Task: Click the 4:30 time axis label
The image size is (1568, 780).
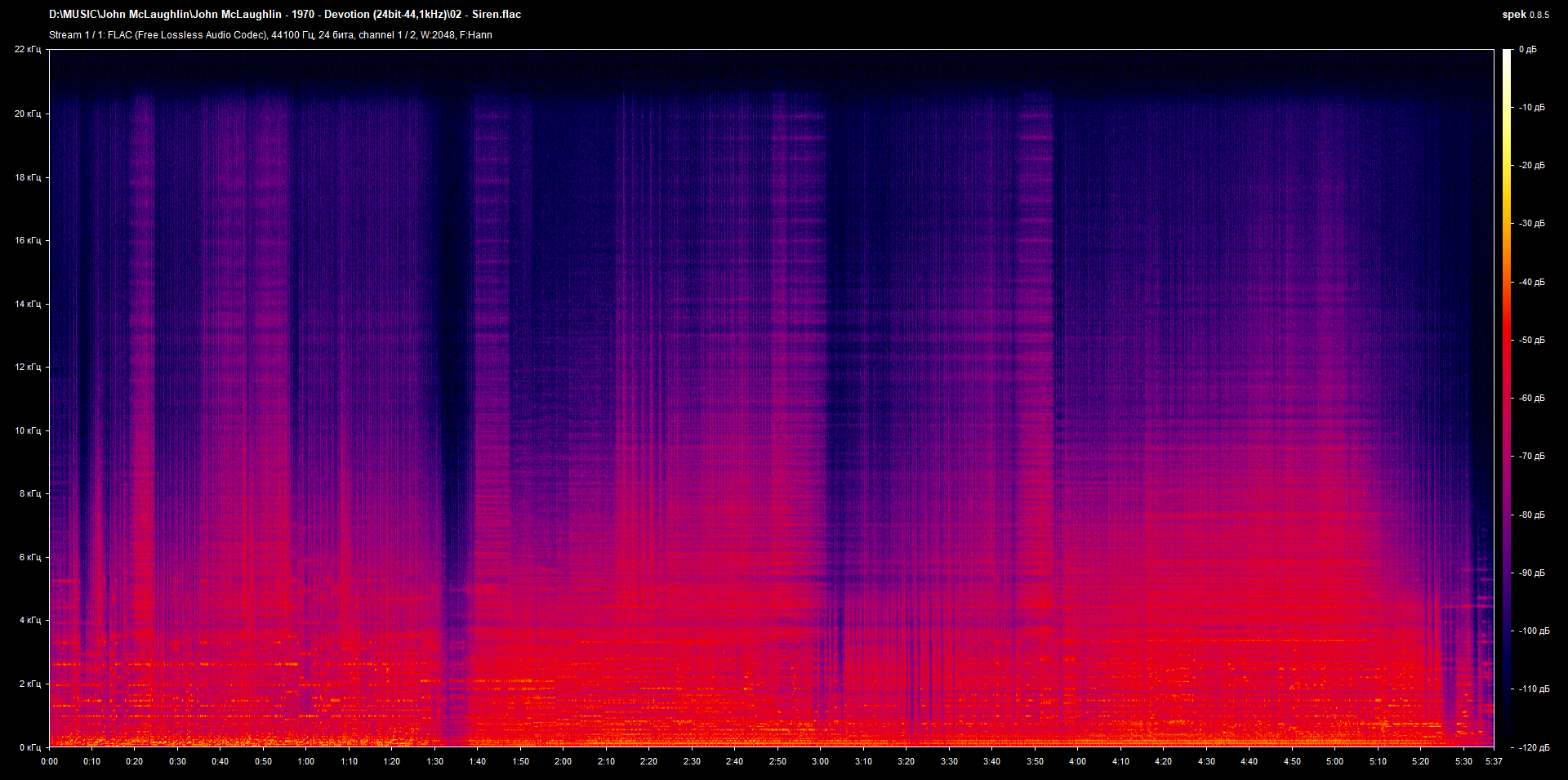Action: tap(1206, 761)
